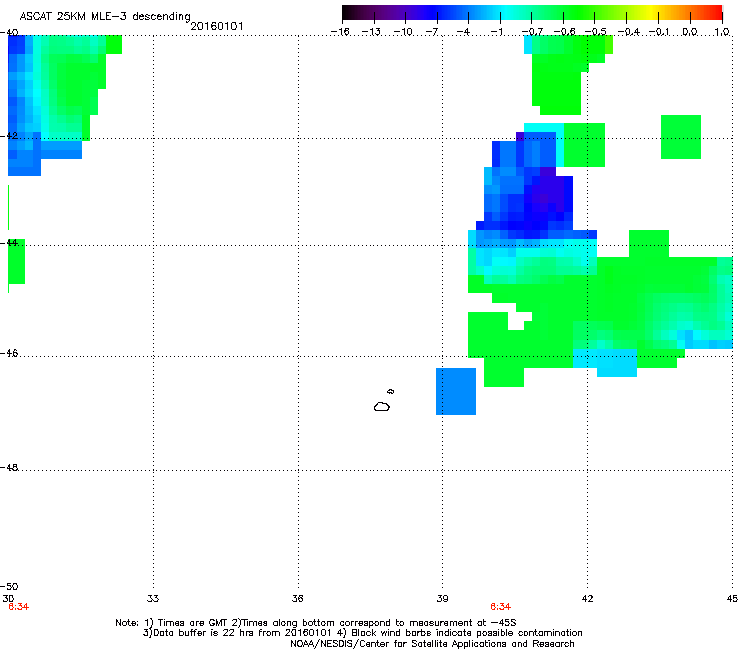Click the -0.5 label on the color scale
This screenshot has height=650, width=740.
pos(596,32)
